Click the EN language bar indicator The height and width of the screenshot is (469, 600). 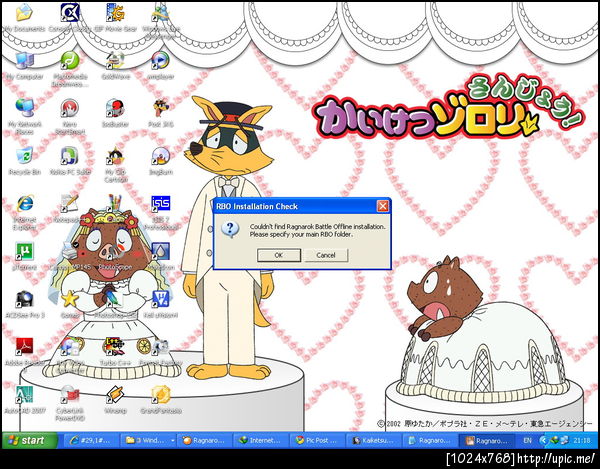(x=527, y=441)
